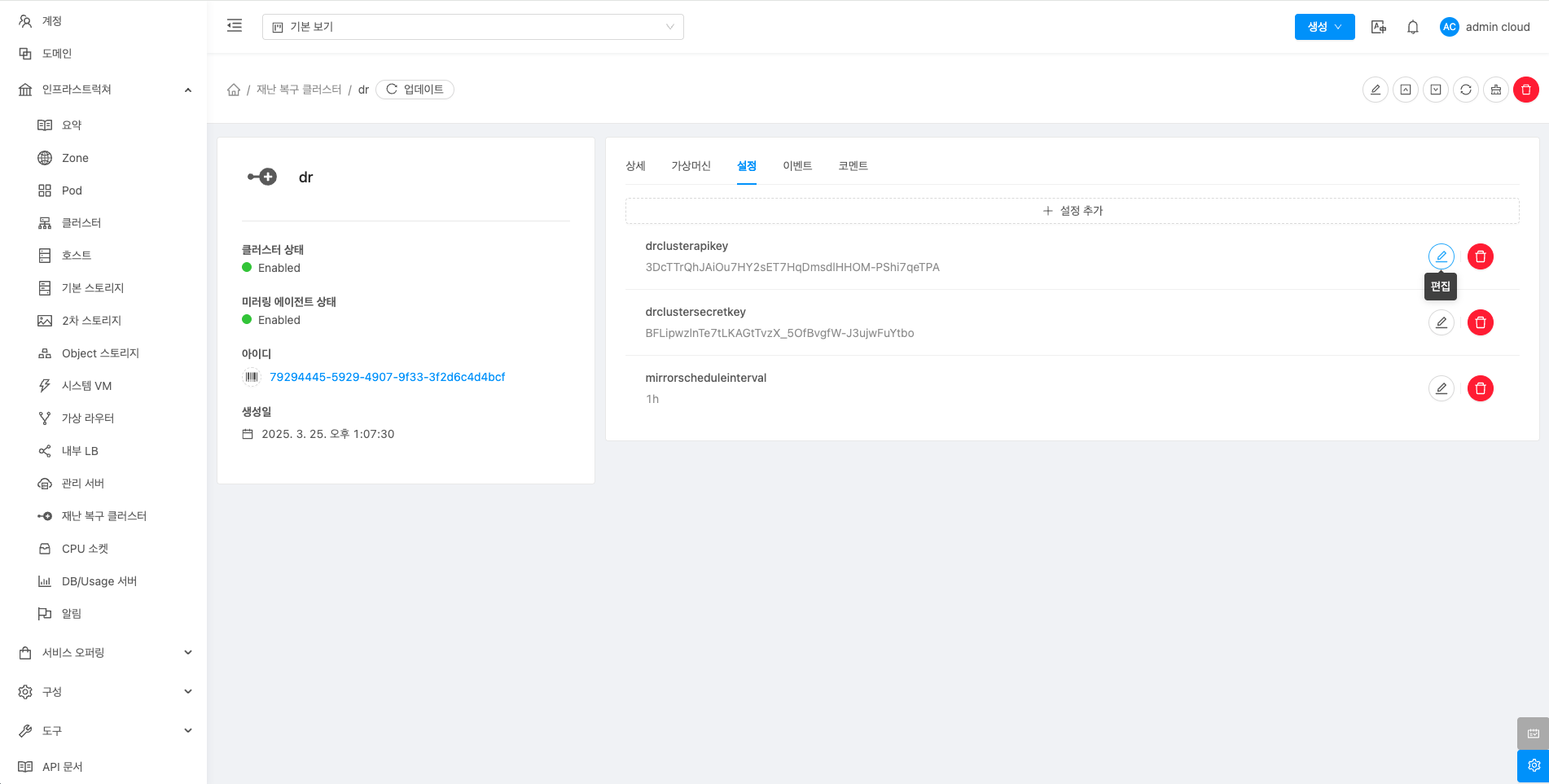Click the broom cleanup icon in toolbar
The image size is (1549, 784).
[1495, 90]
